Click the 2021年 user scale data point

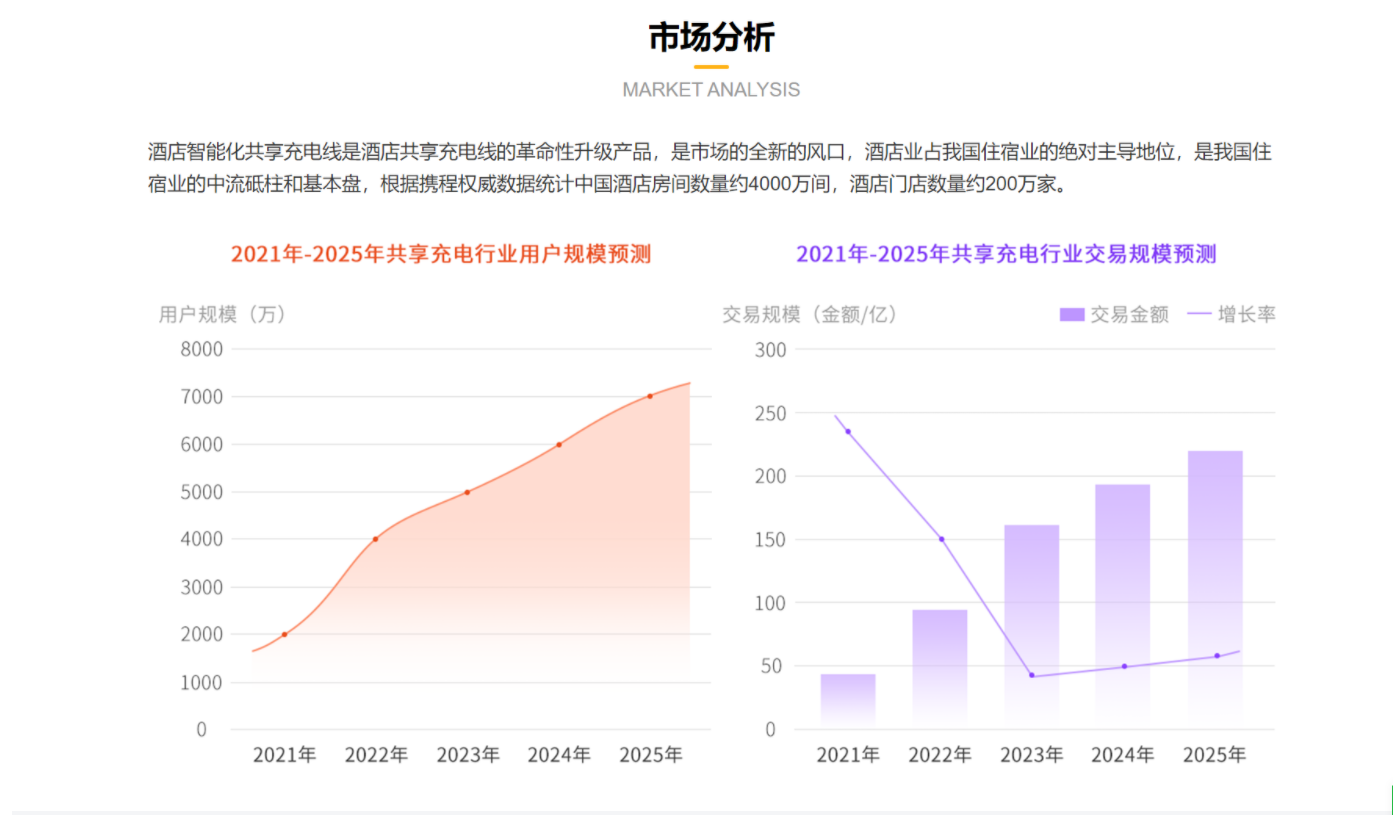(x=284, y=634)
